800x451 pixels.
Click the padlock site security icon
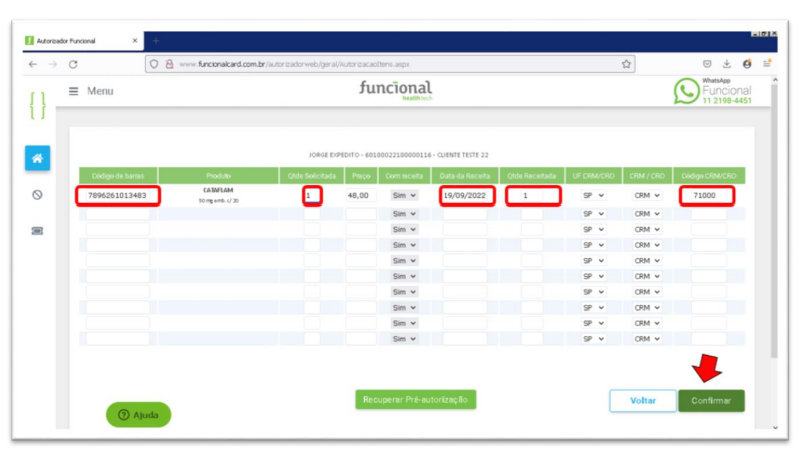click(x=169, y=64)
